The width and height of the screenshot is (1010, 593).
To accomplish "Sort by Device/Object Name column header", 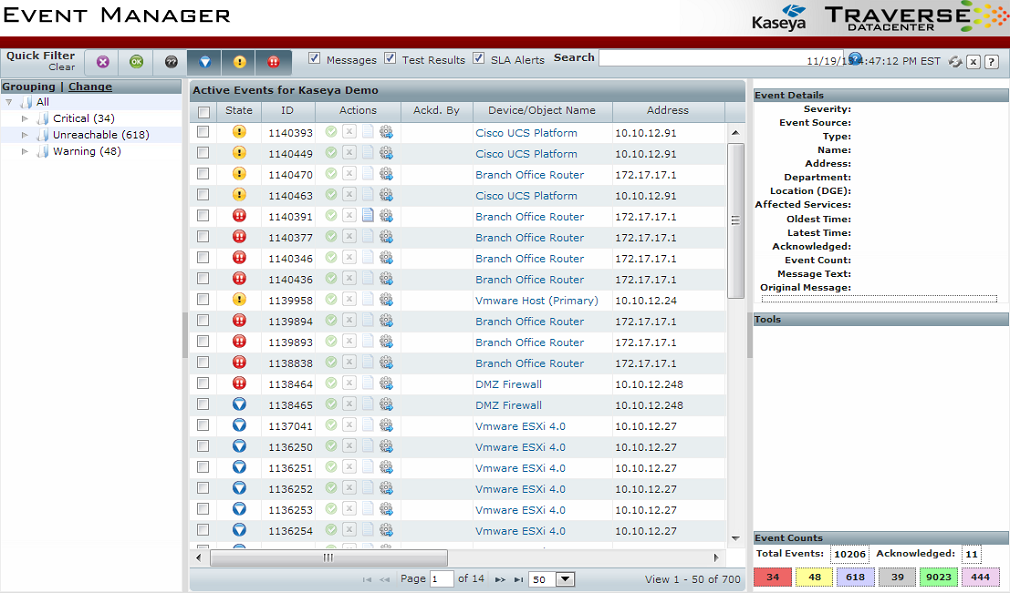I will (x=541, y=111).
